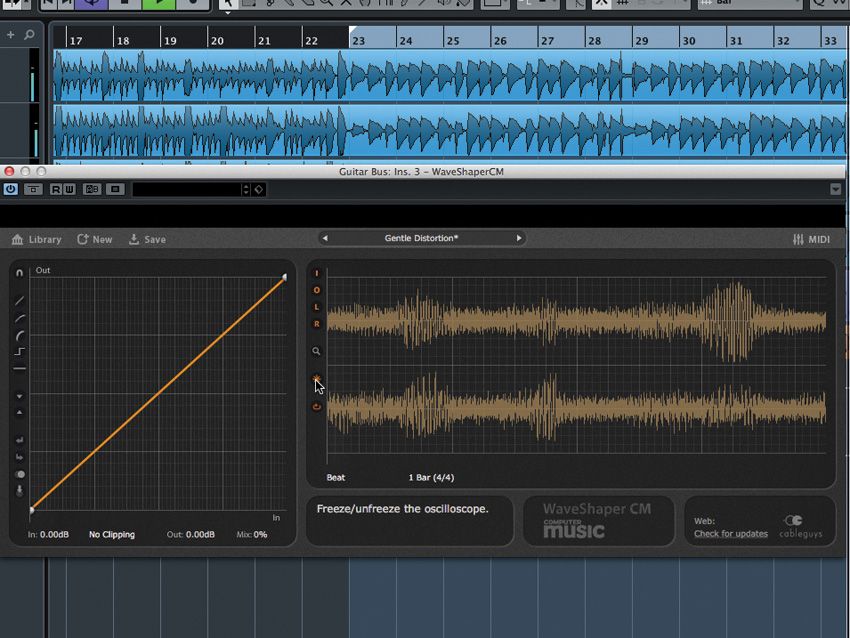Click the magnet snap icon above curve tools
Viewport: 850px width, 638px height.
(x=19, y=273)
